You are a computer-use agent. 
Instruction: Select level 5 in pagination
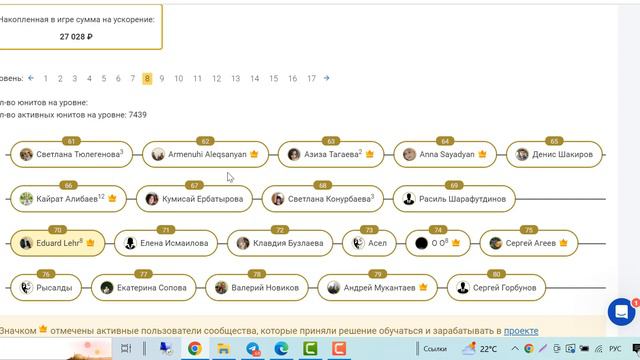pos(104,78)
